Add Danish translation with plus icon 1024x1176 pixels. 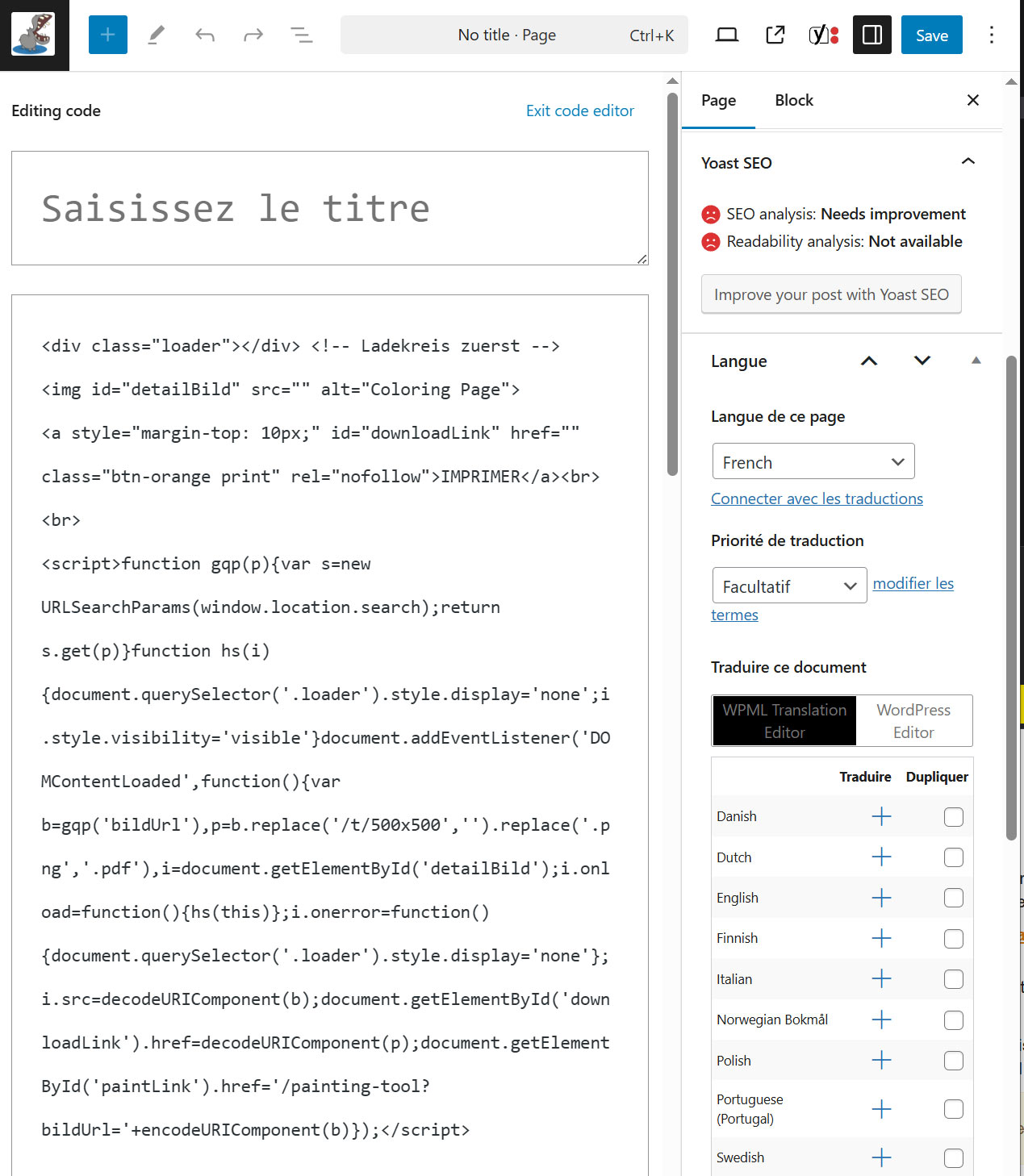(882, 816)
